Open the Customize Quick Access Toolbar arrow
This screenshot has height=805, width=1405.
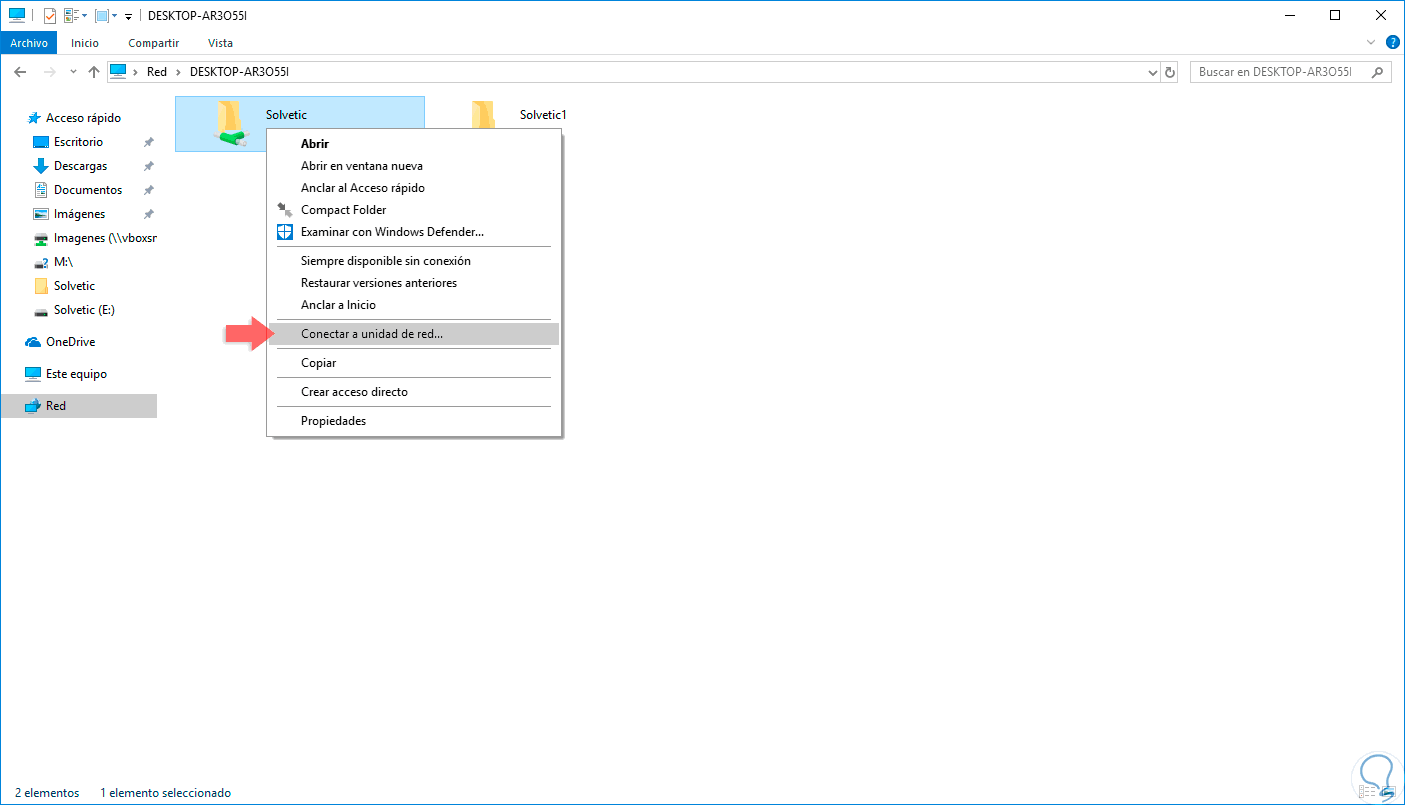pyautogui.click(x=129, y=16)
